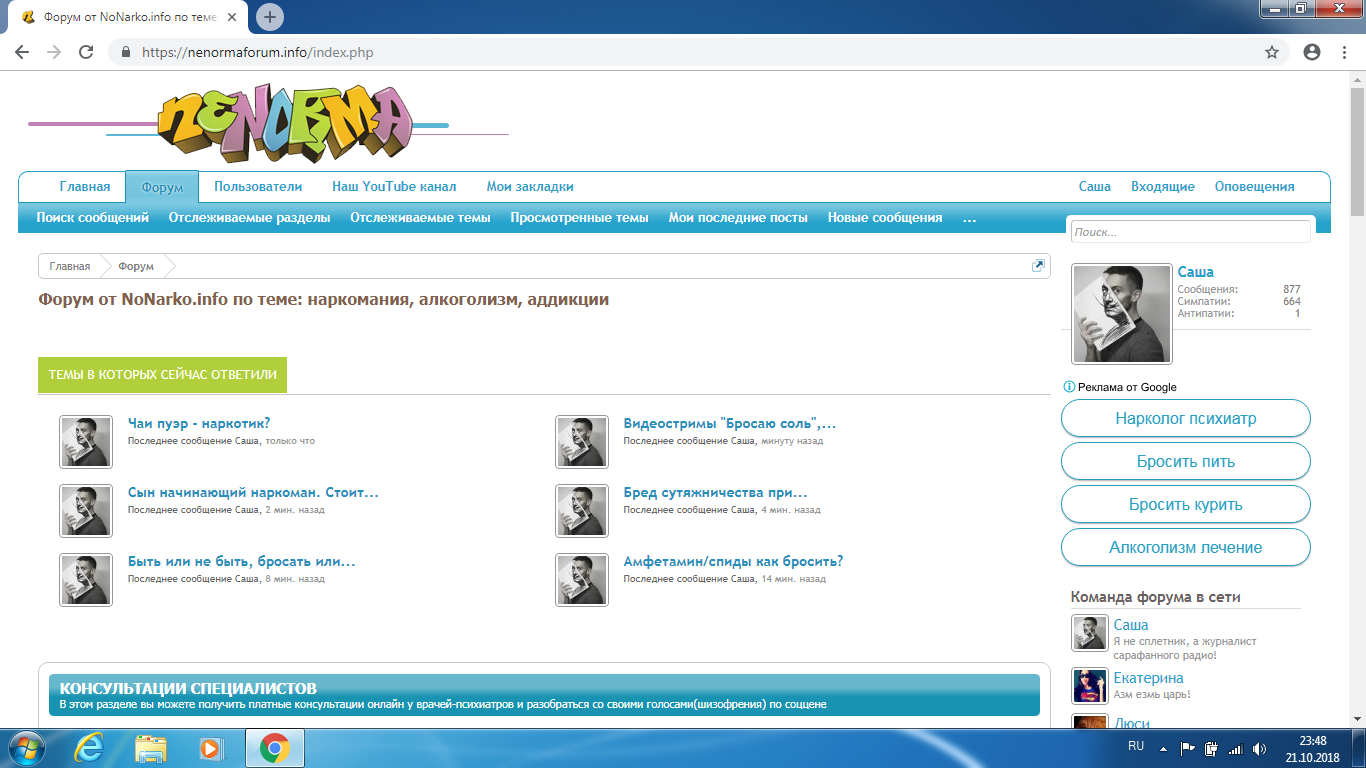The height and width of the screenshot is (768, 1366).
Task: Open Internet Explorer from the taskbar
Action: coord(90,748)
